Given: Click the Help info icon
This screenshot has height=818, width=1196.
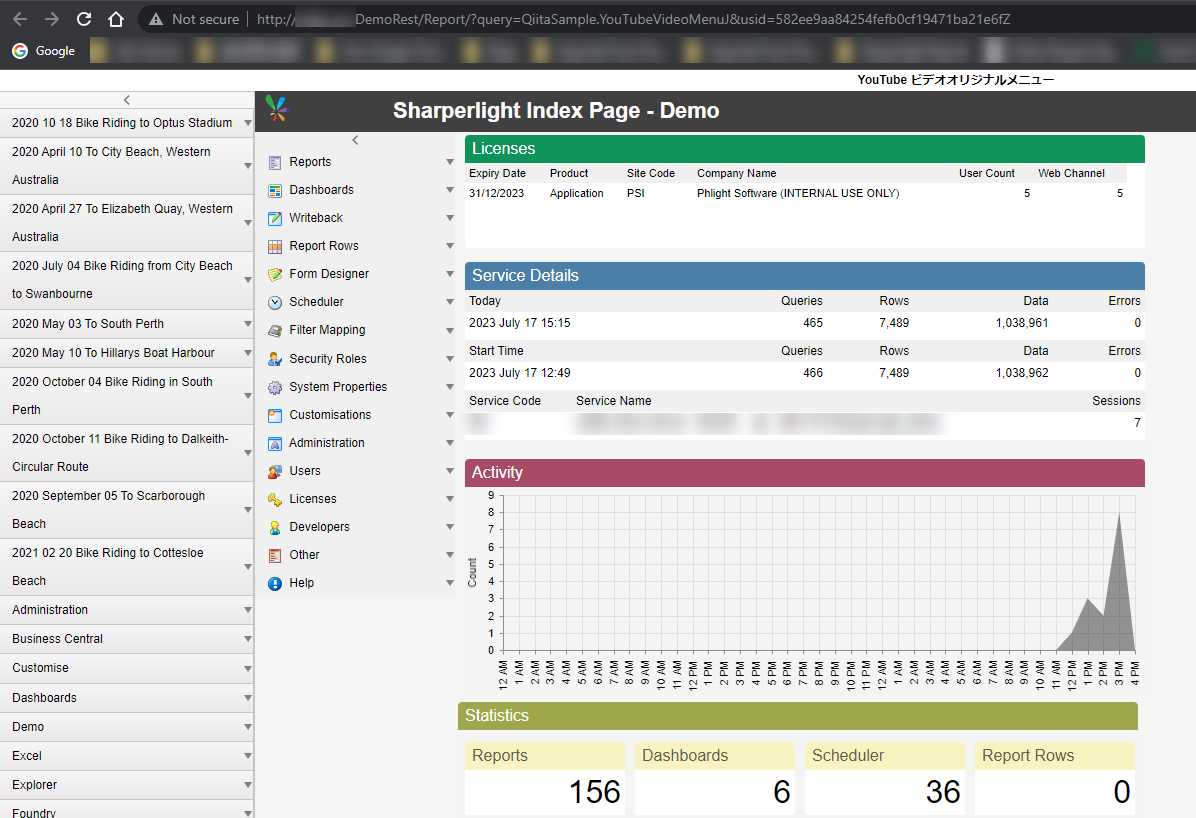Looking at the screenshot, I should coord(275,584).
